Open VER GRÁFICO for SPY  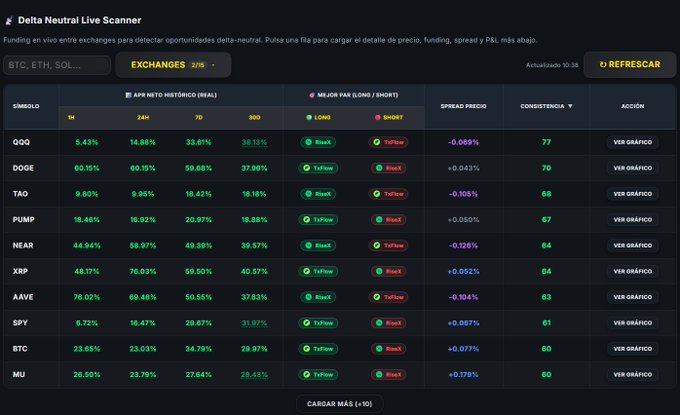tap(632, 323)
